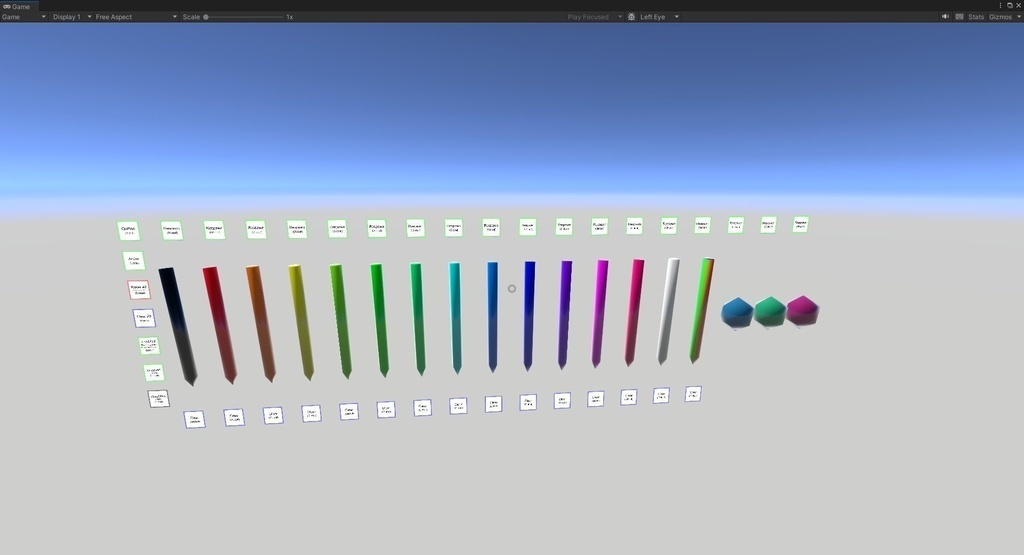Click the purple pen
1024x555 pixels.
565,314
